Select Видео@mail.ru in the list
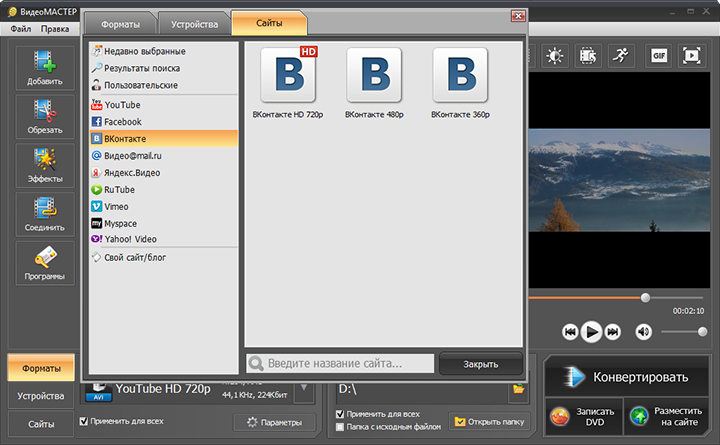 (163, 156)
